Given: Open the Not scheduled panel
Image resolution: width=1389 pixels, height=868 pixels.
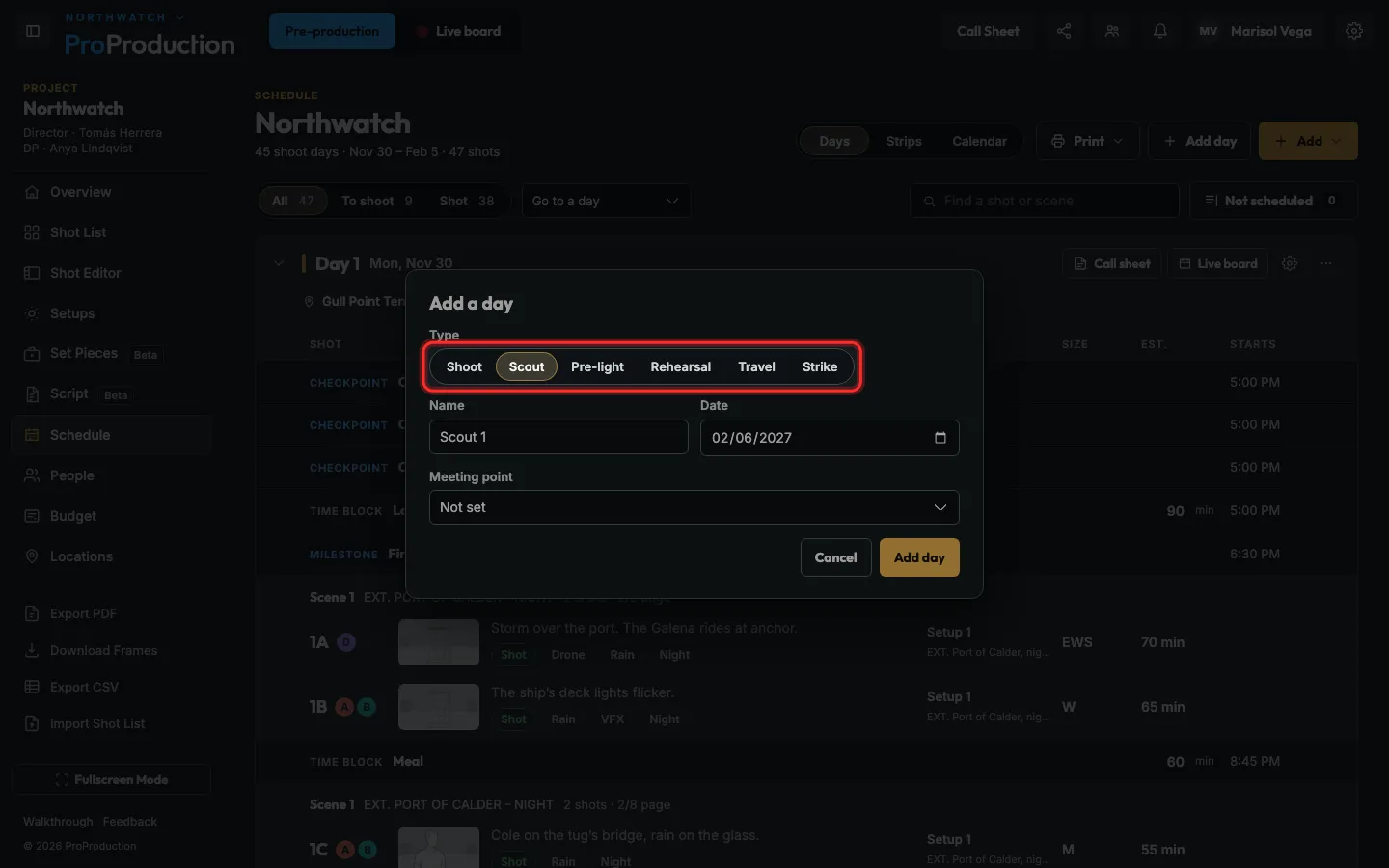Looking at the screenshot, I should click(1273, 201).
